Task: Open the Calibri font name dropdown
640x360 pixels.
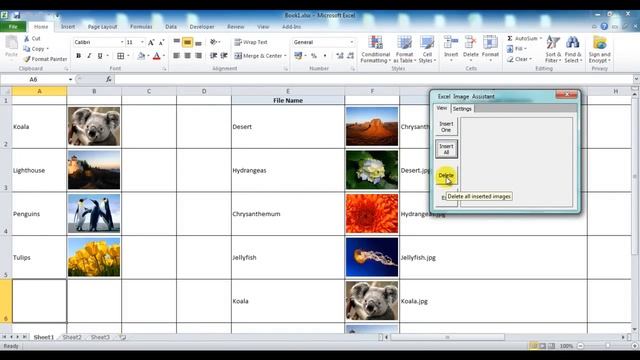Action: click(122, 42)
